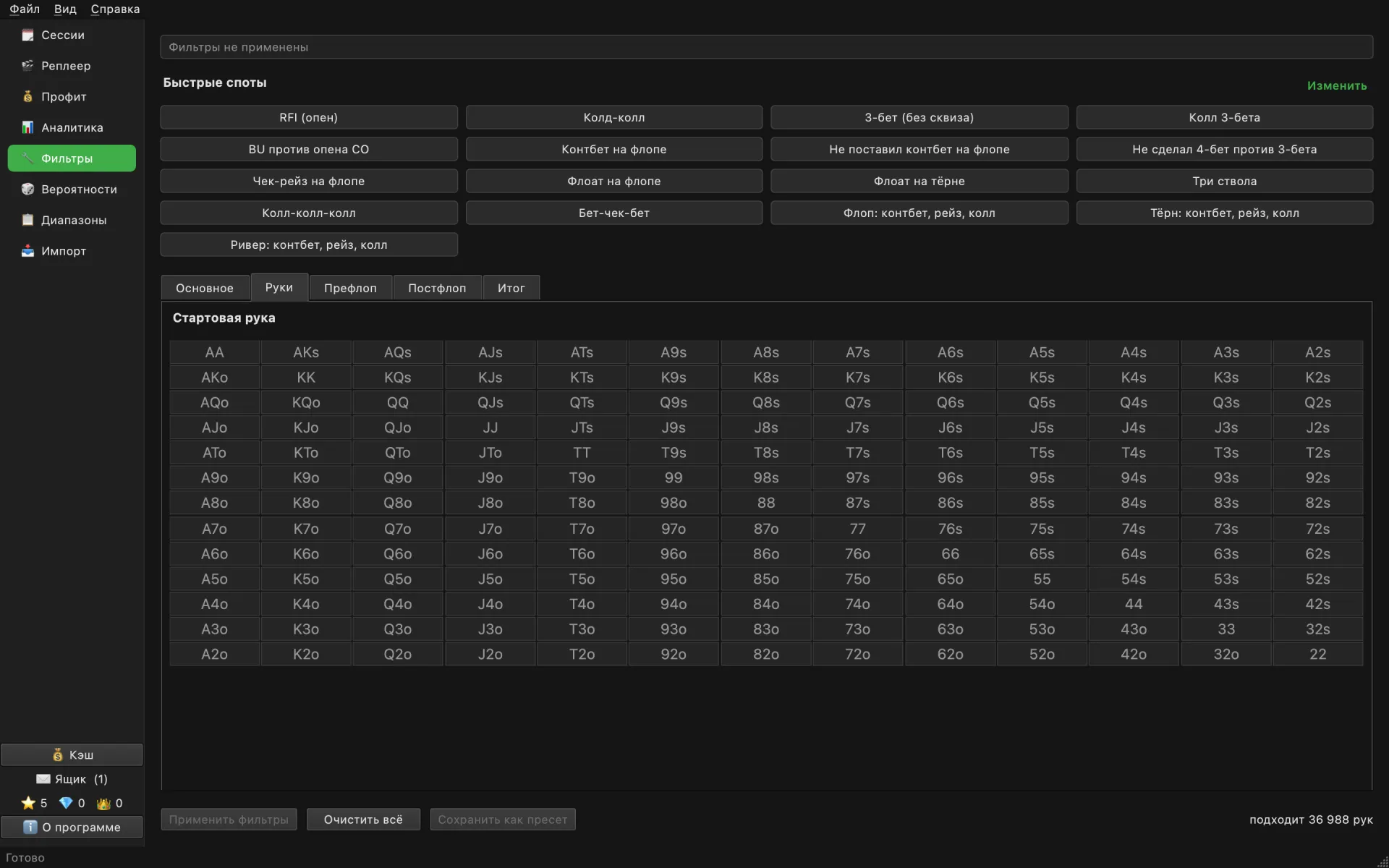1389x868 pixels.
Task: Open the Импорт section
Action: click(x=72, y=251)
